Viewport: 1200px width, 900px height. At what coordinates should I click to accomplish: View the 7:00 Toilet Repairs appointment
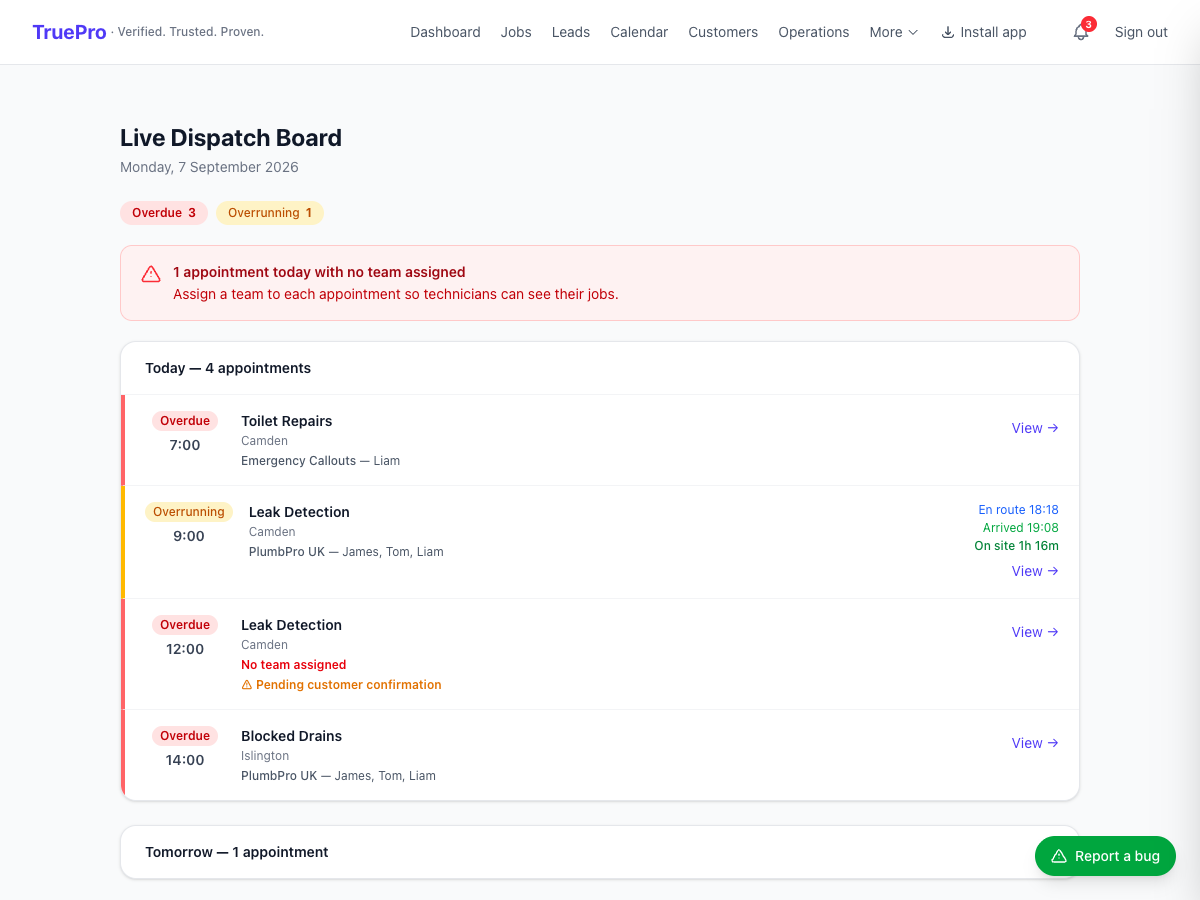(x=1035, y=428)
